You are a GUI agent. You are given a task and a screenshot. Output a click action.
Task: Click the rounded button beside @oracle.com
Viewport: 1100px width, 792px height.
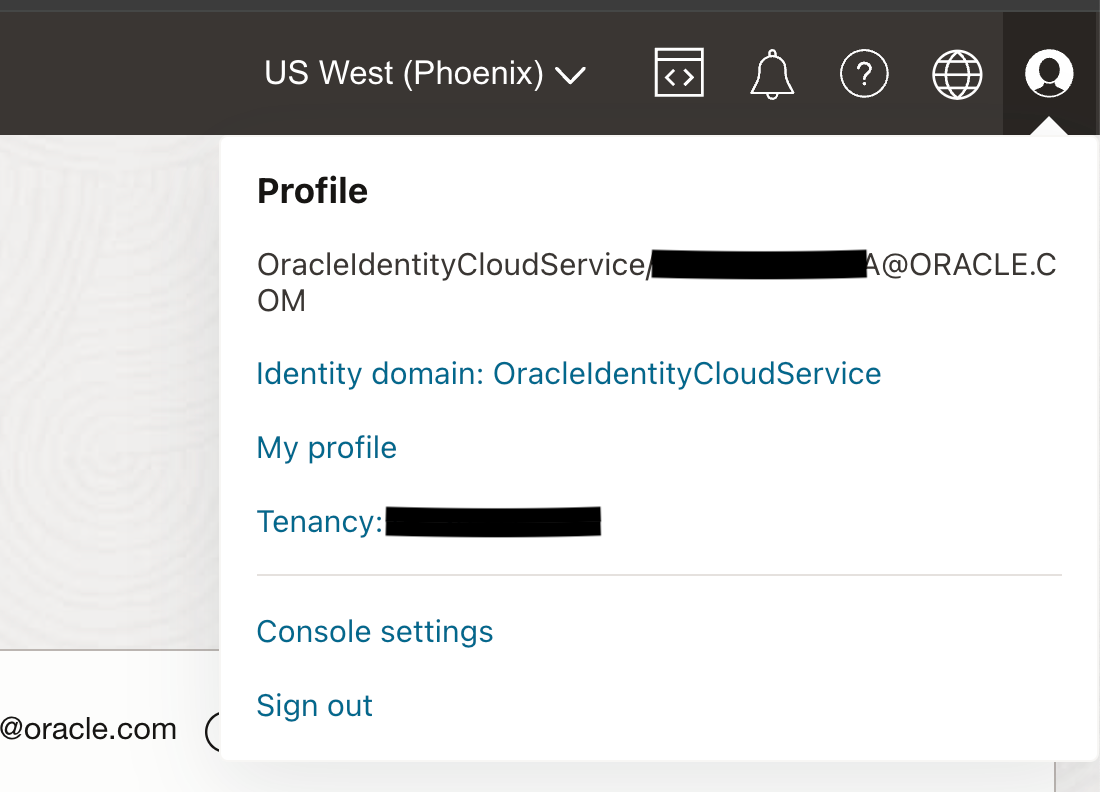212,732
